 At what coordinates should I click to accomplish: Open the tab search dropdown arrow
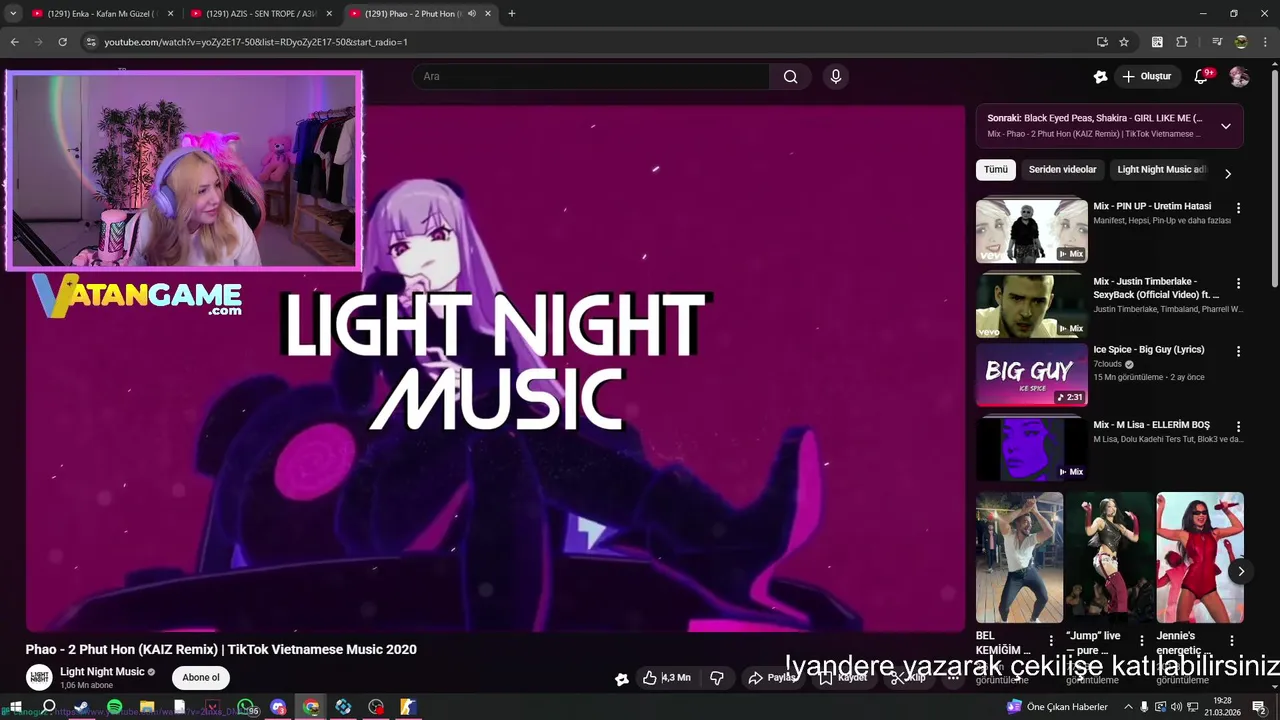tap(13, 14)
